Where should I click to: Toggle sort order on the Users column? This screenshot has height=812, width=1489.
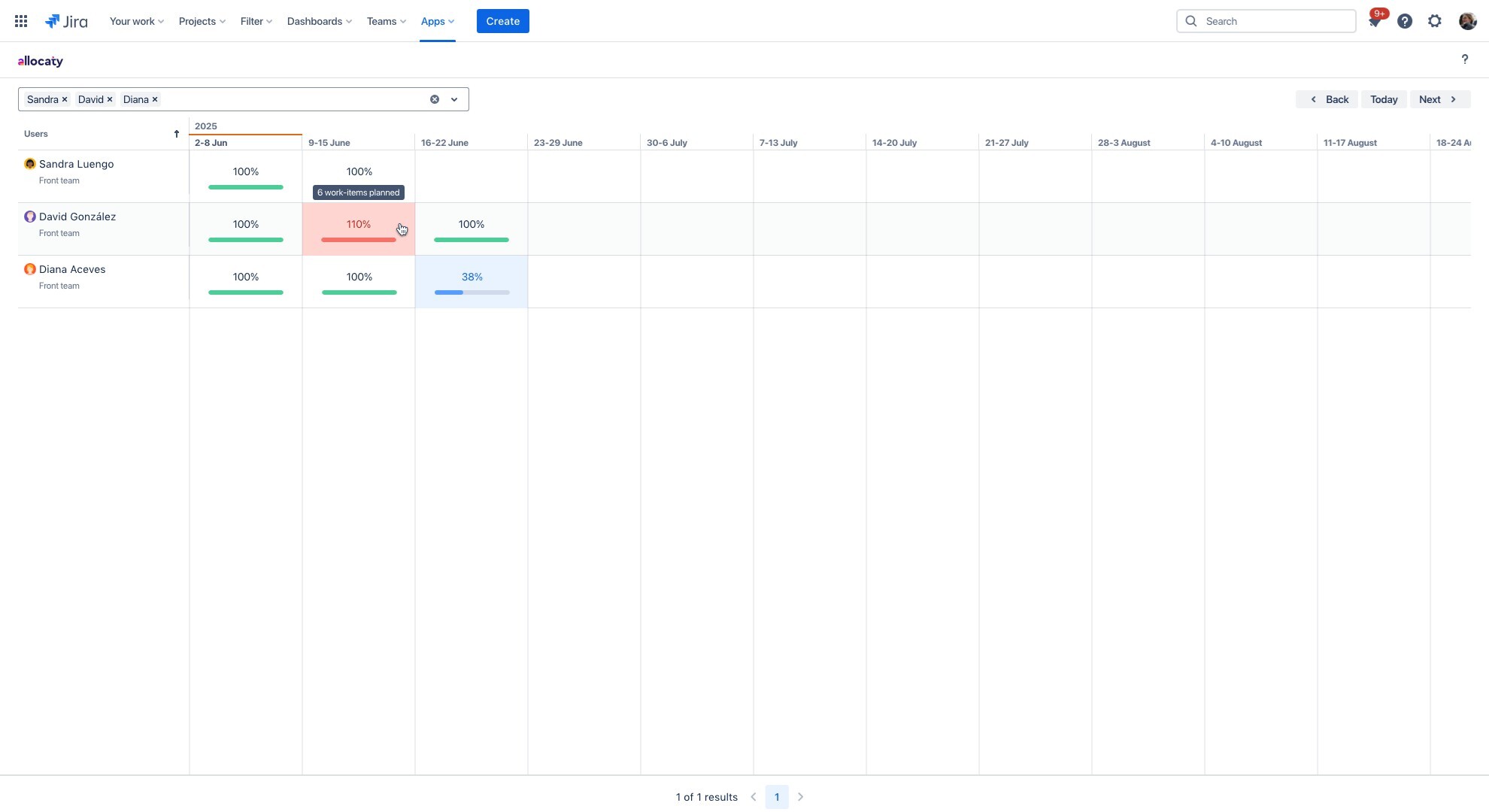pos(177,134)
